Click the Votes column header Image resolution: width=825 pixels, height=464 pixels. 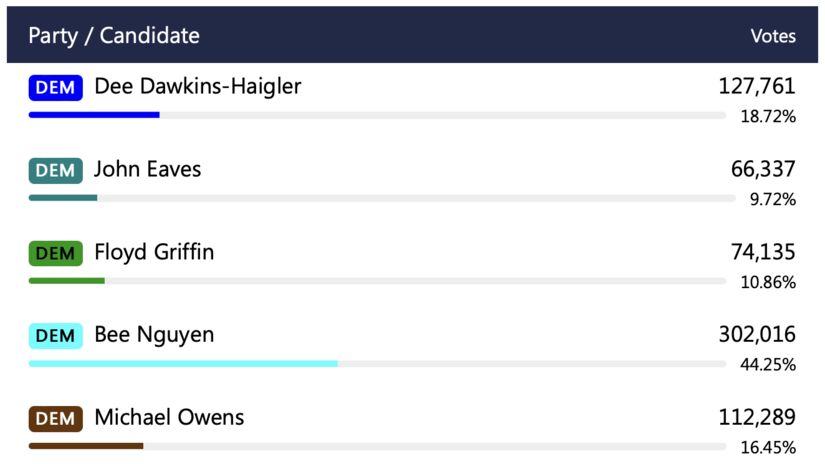click(x=773, y=36)
